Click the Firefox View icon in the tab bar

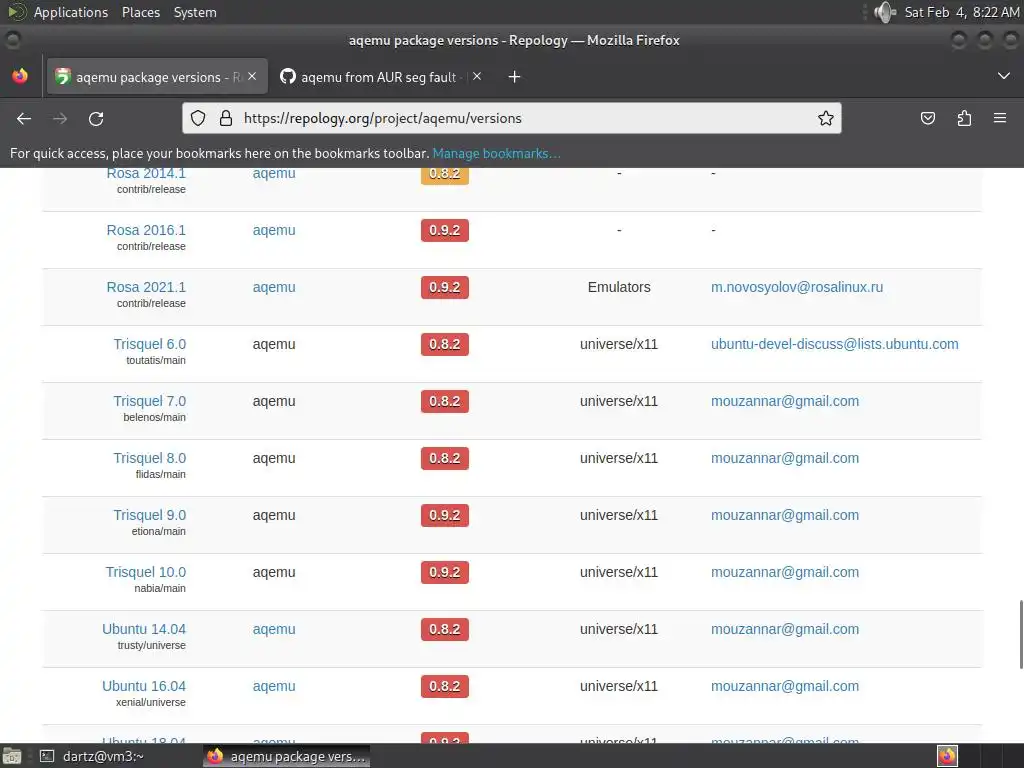(x=20, y=76)
